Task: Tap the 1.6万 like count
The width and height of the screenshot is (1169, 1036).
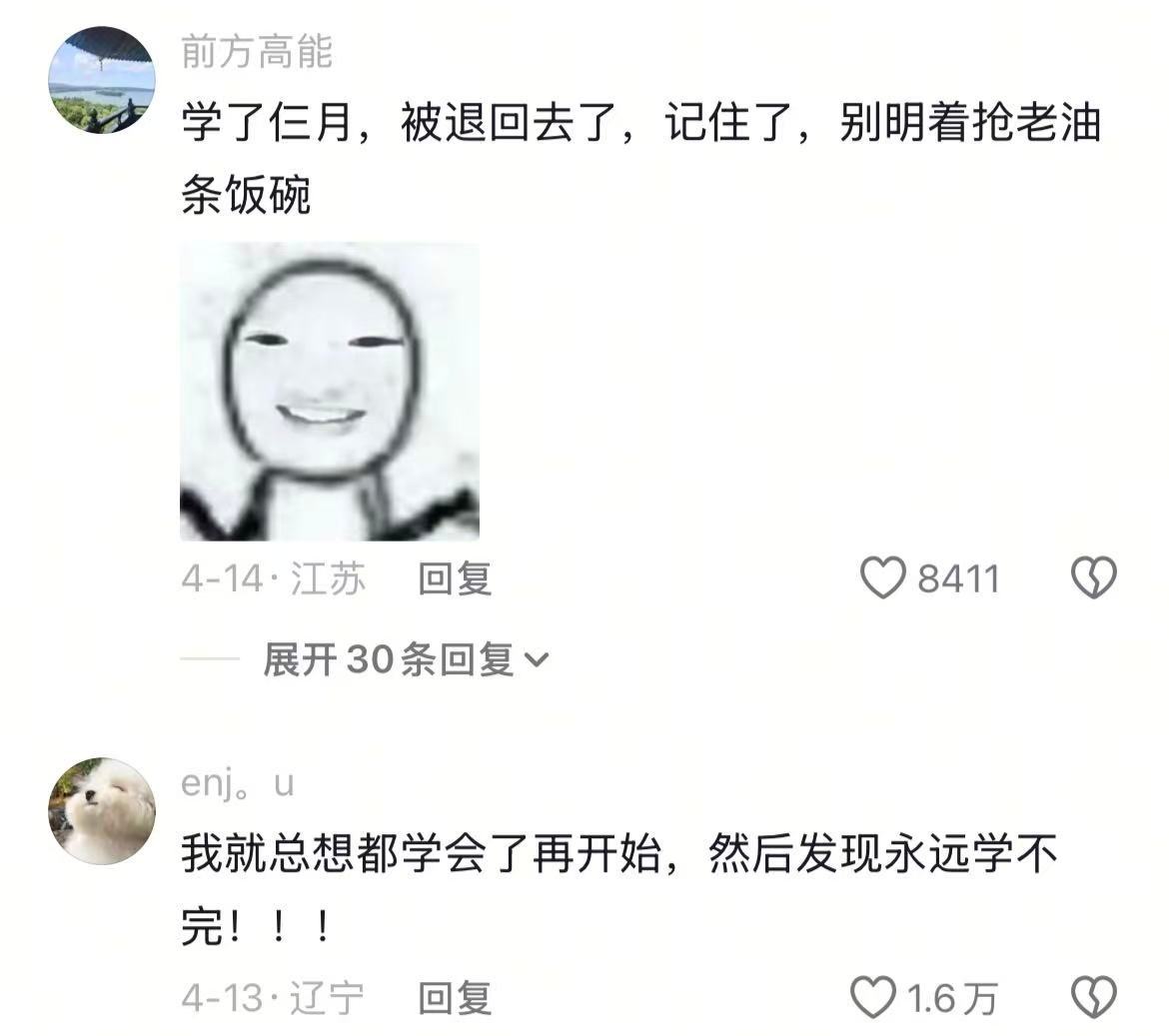Action: point(952,999)
